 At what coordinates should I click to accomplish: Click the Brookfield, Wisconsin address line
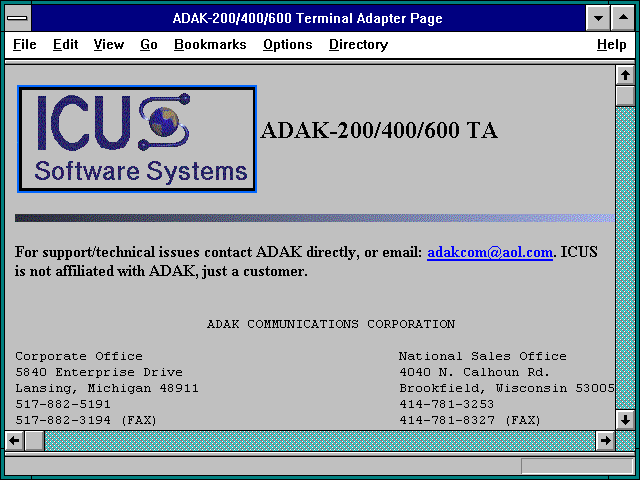(507, 388)
